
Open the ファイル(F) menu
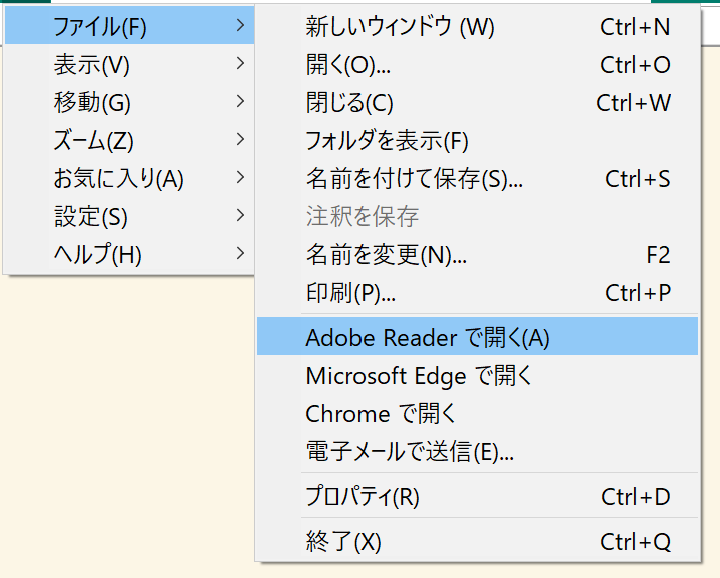[x=129, y=26]
